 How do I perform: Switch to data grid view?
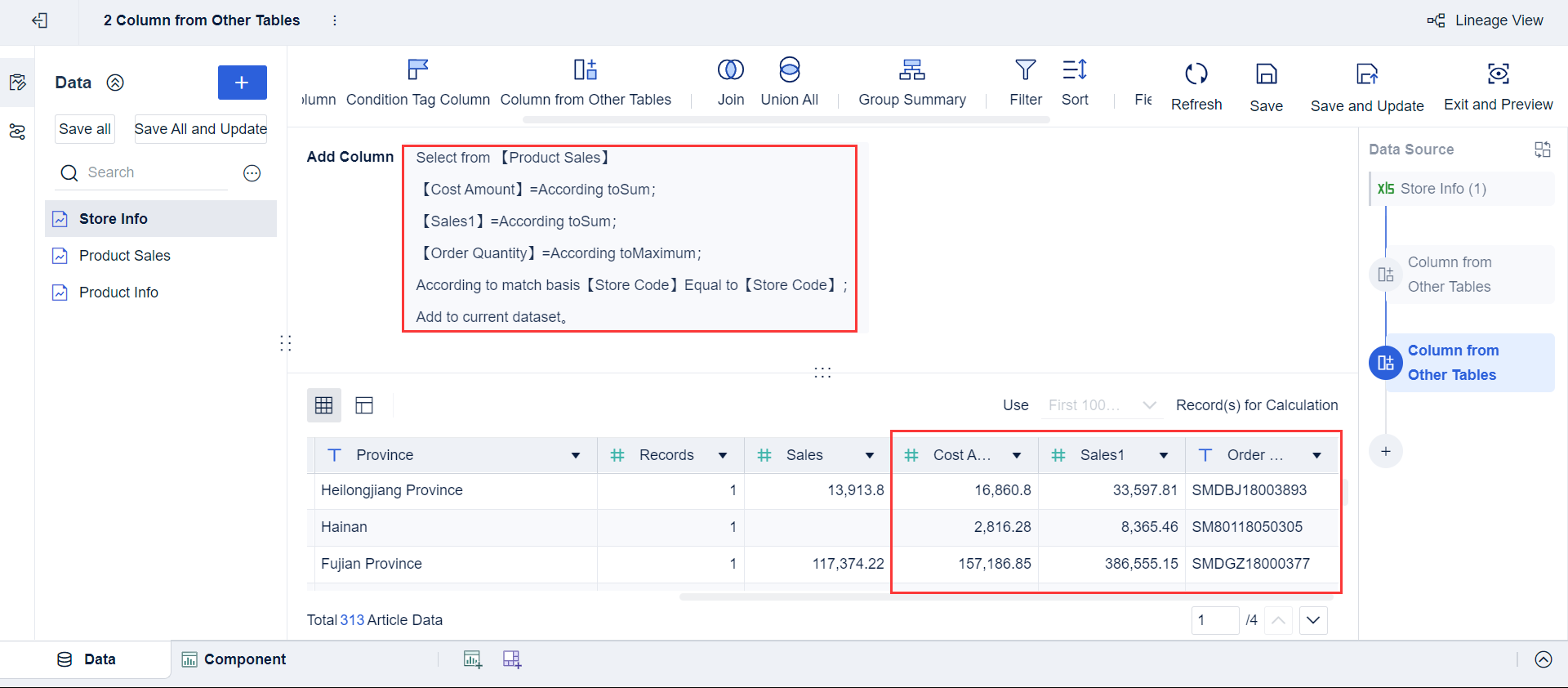(324, 405)
